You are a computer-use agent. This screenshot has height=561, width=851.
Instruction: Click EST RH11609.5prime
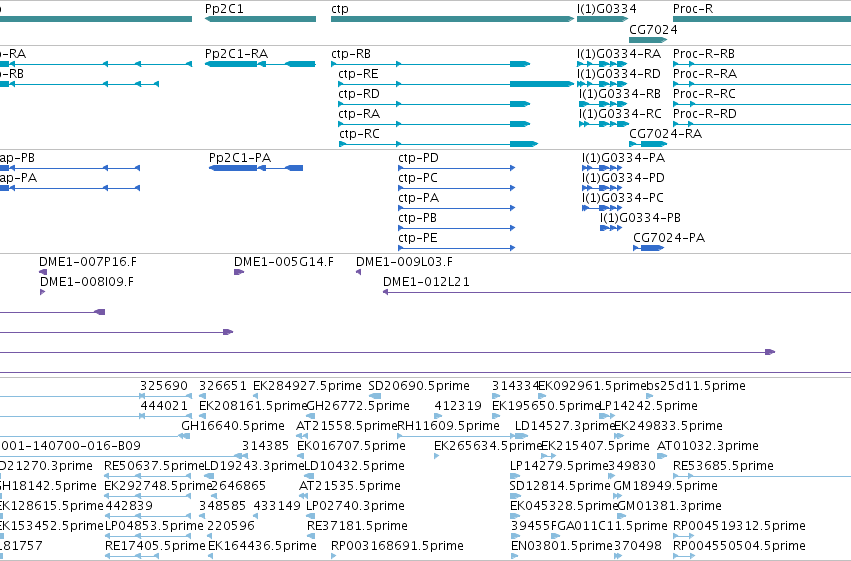click(x=448, y=426)
